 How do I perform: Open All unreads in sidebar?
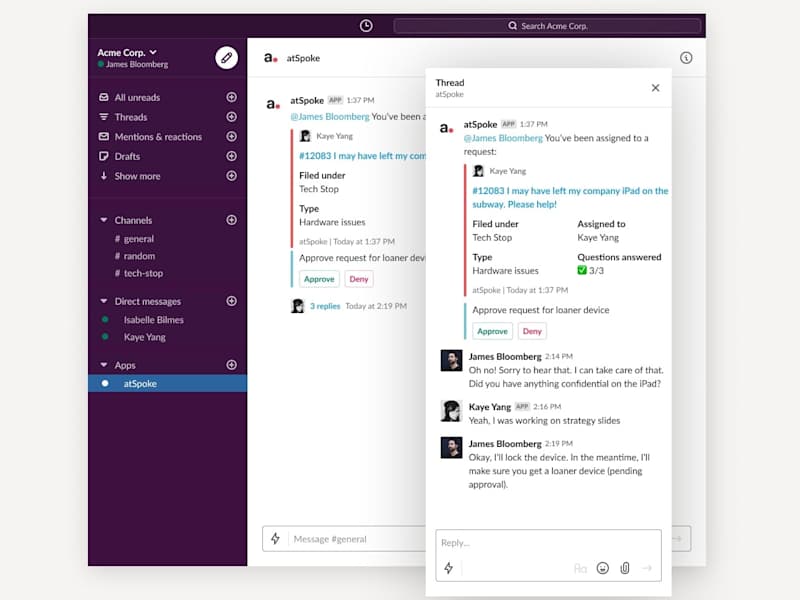point(137,97)
